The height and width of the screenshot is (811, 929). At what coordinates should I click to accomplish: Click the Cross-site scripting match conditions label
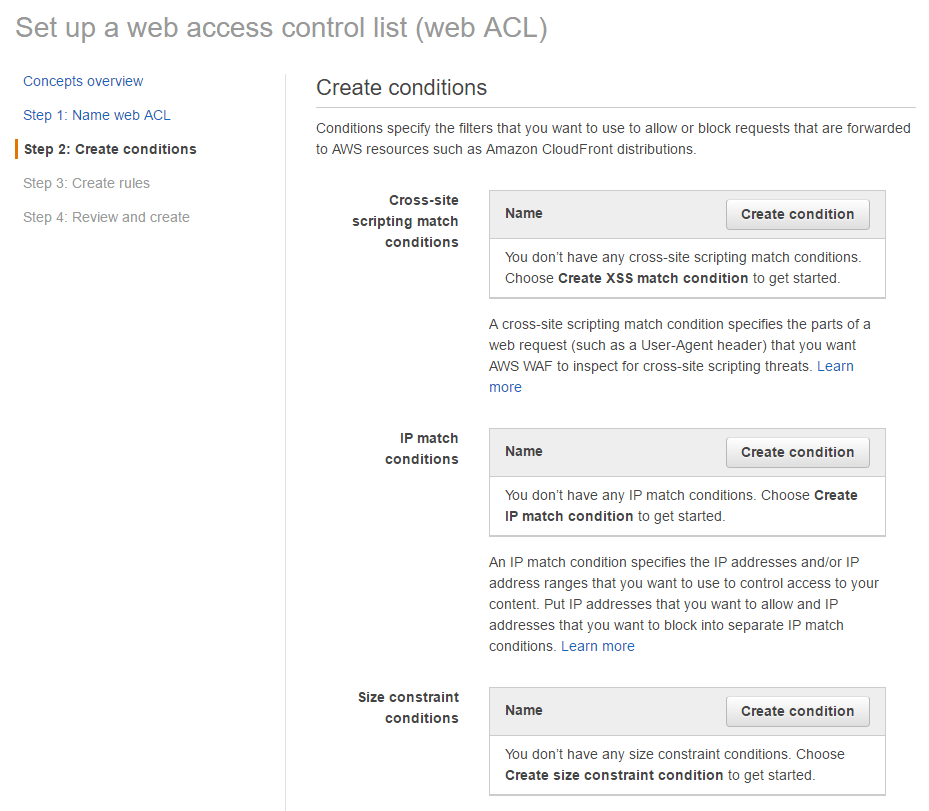tap(405, 221)
